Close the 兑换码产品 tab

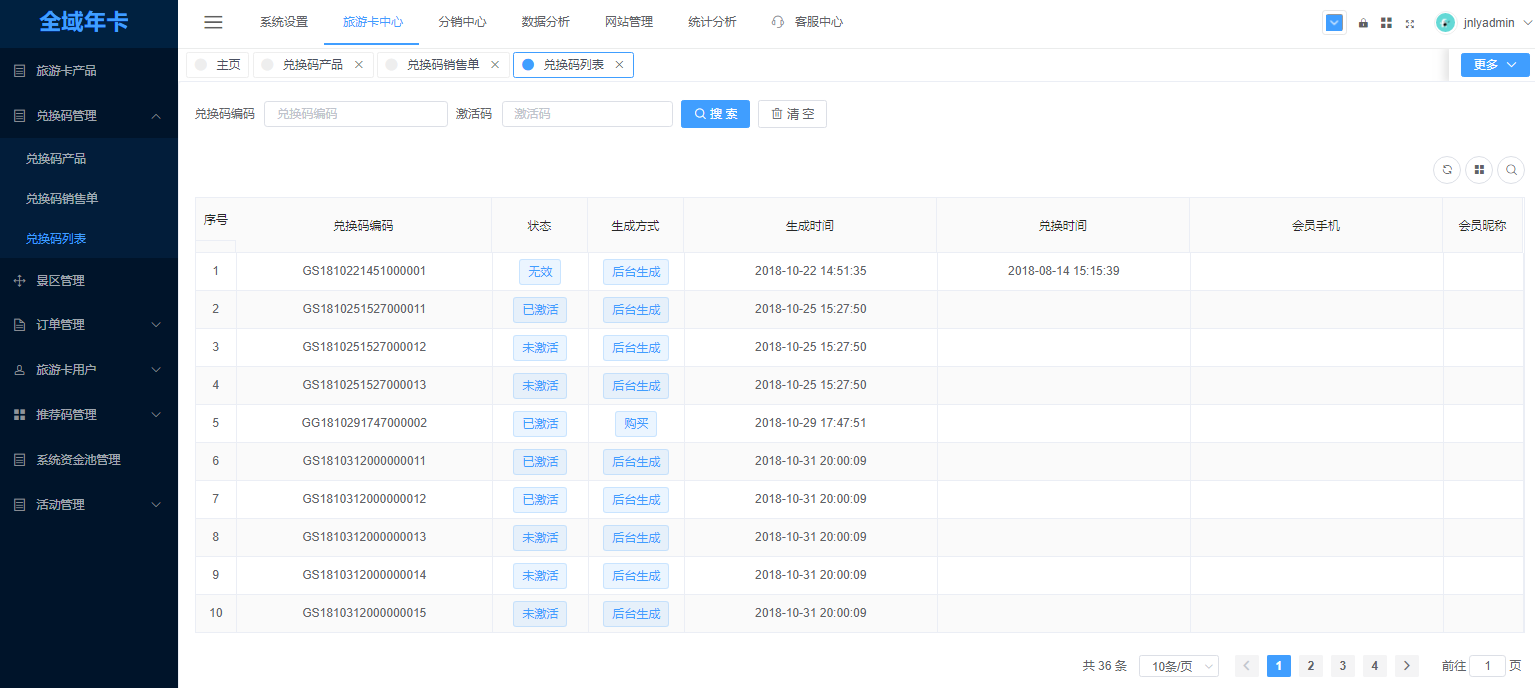click(x=359, y=65)
